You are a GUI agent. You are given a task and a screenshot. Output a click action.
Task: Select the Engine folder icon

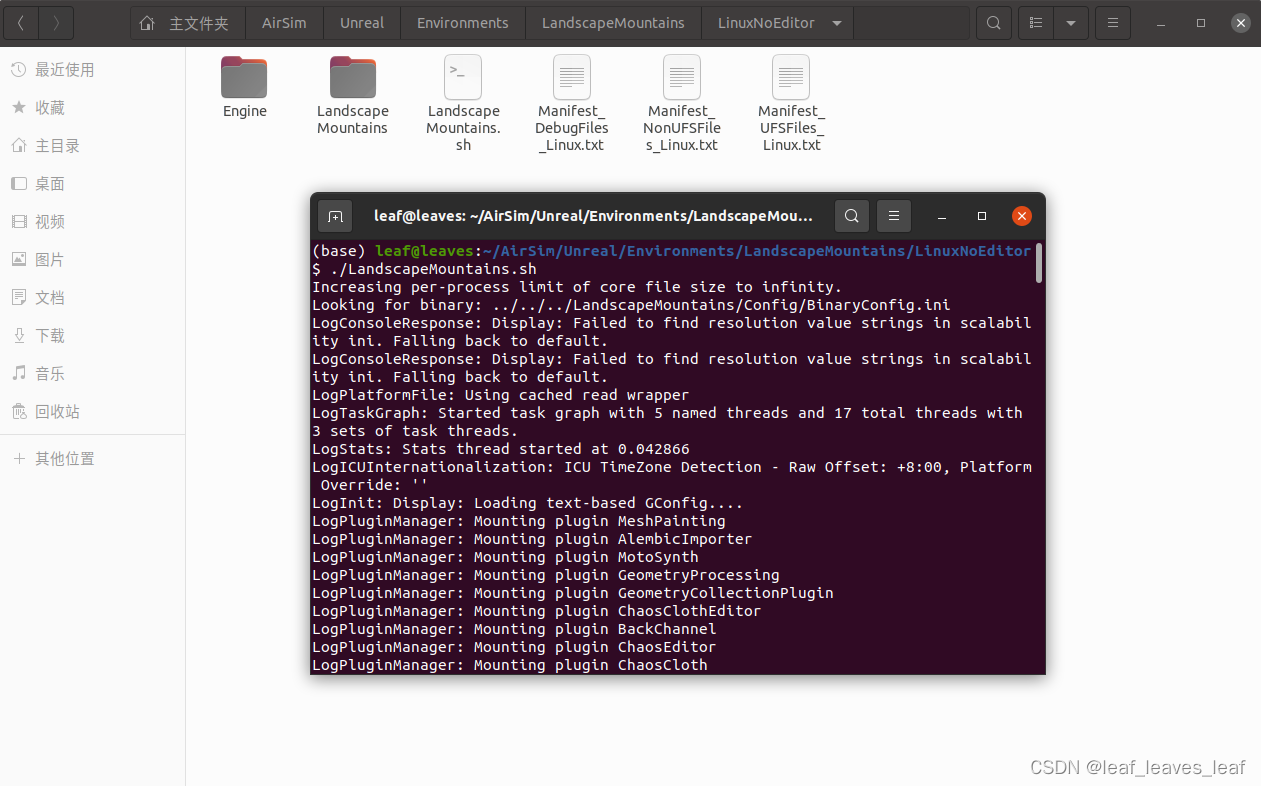244,77
